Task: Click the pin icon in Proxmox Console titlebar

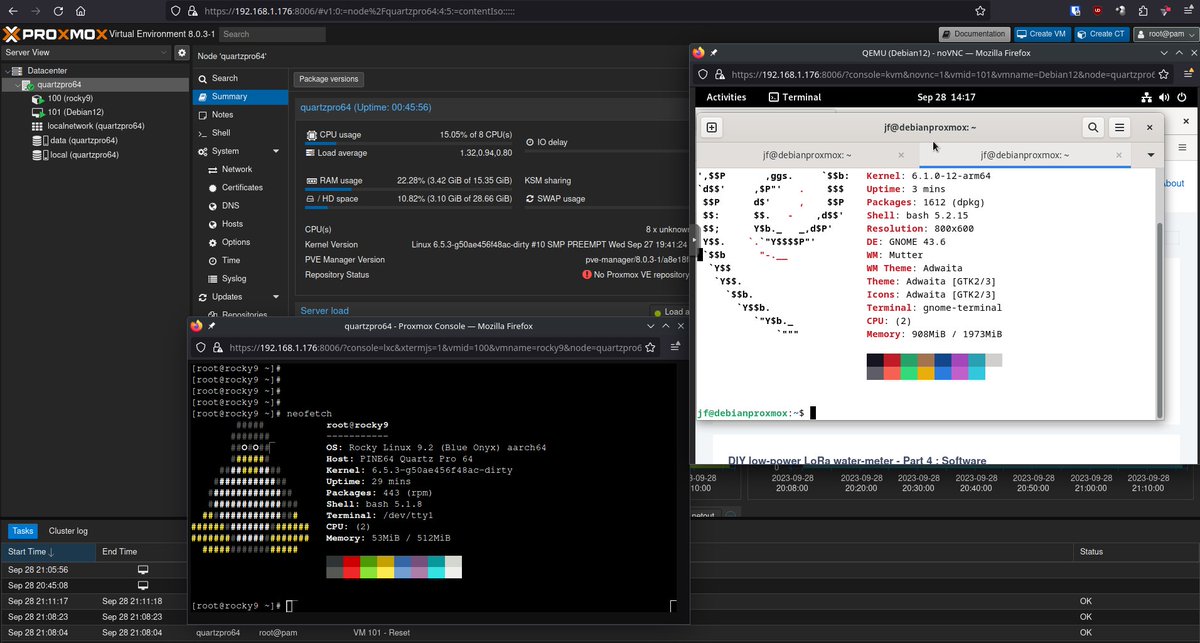Action: coord(213,326)
